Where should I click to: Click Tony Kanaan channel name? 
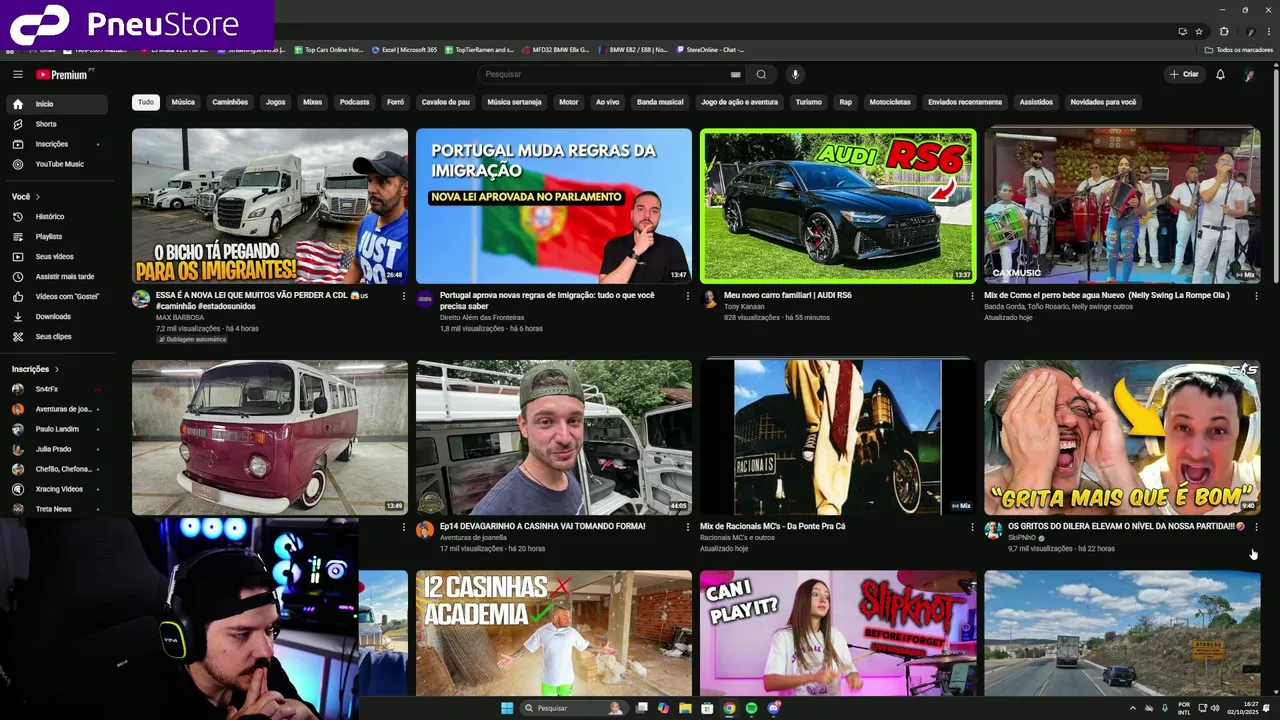click(x=743, y=307)
